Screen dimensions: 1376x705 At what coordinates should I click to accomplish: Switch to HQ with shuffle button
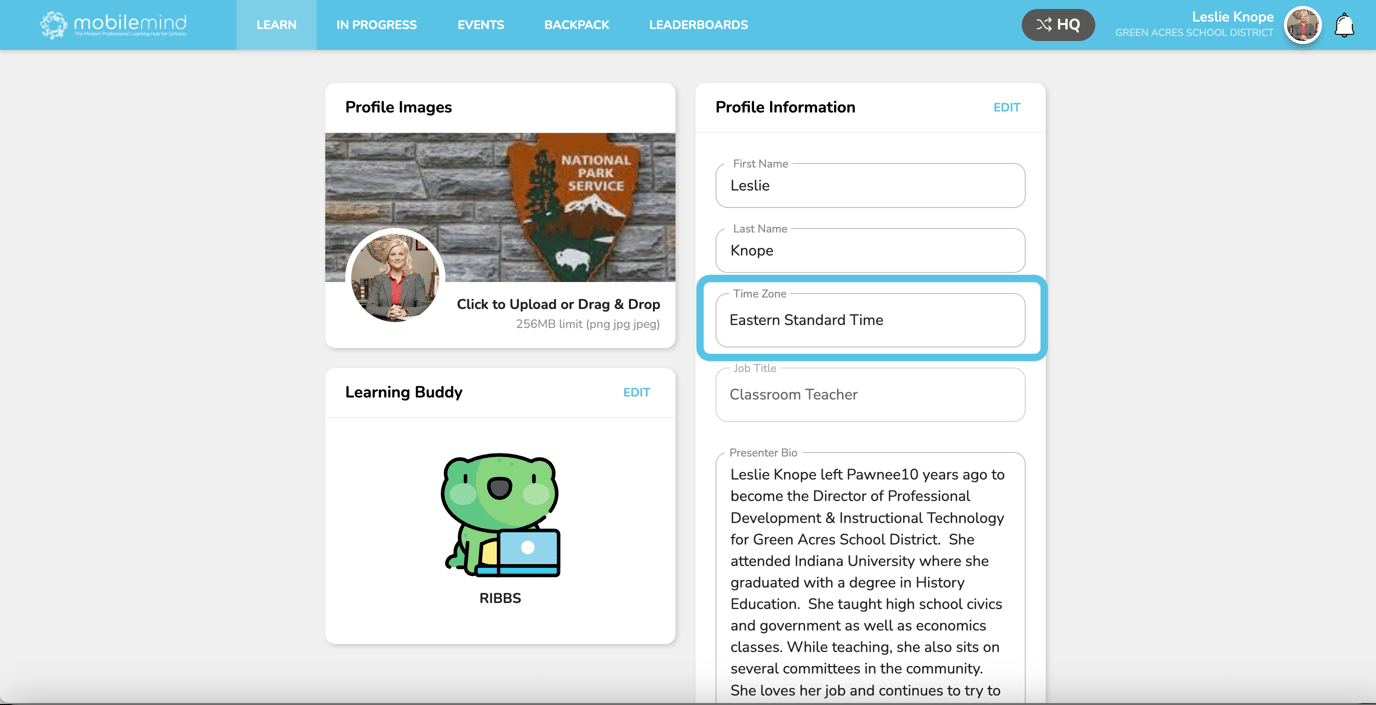[x=1058, y=25]
